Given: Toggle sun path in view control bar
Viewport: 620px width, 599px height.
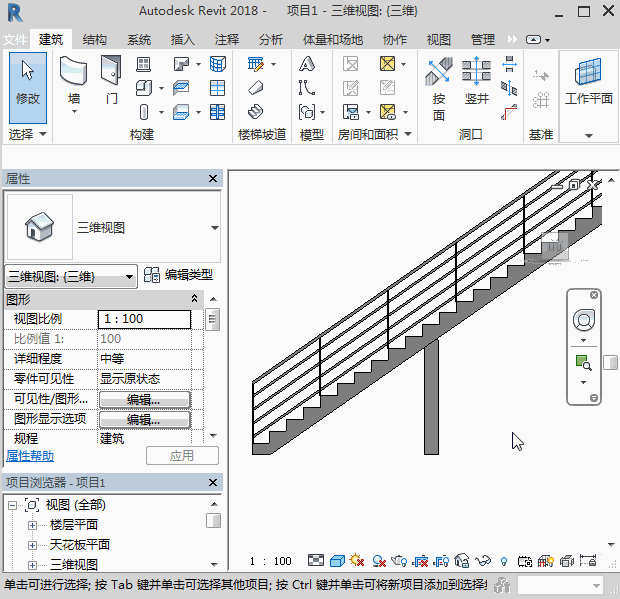Looking at the screenshot, I should click(356, 561).
